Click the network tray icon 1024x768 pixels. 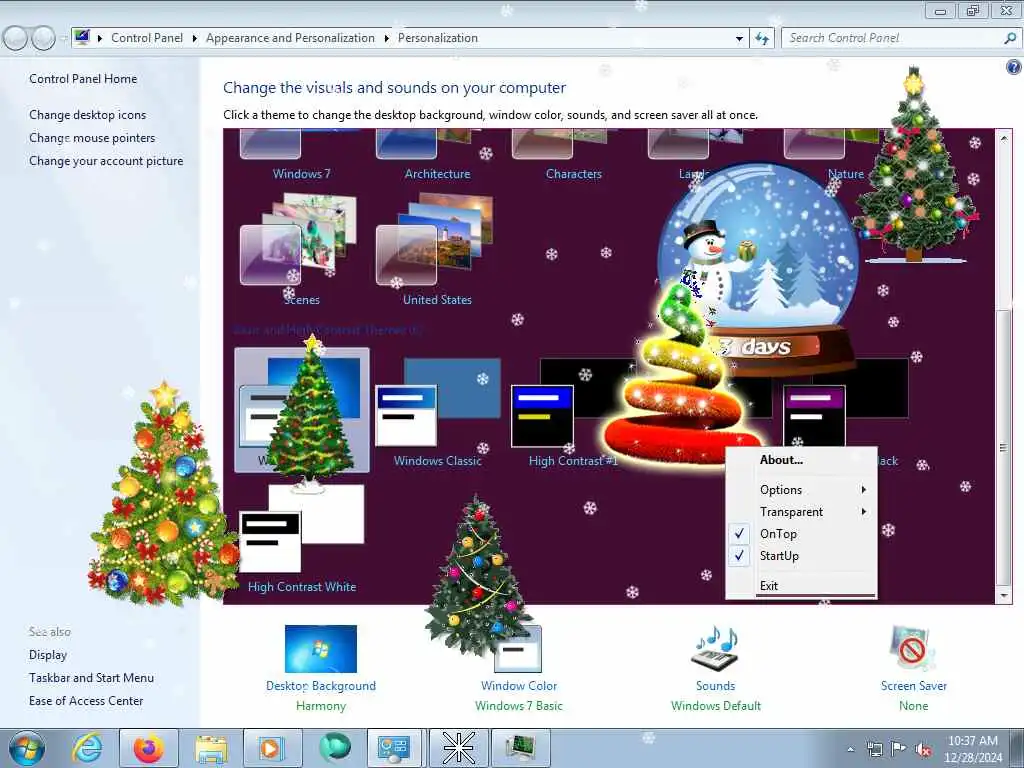(x=874, y=749)
